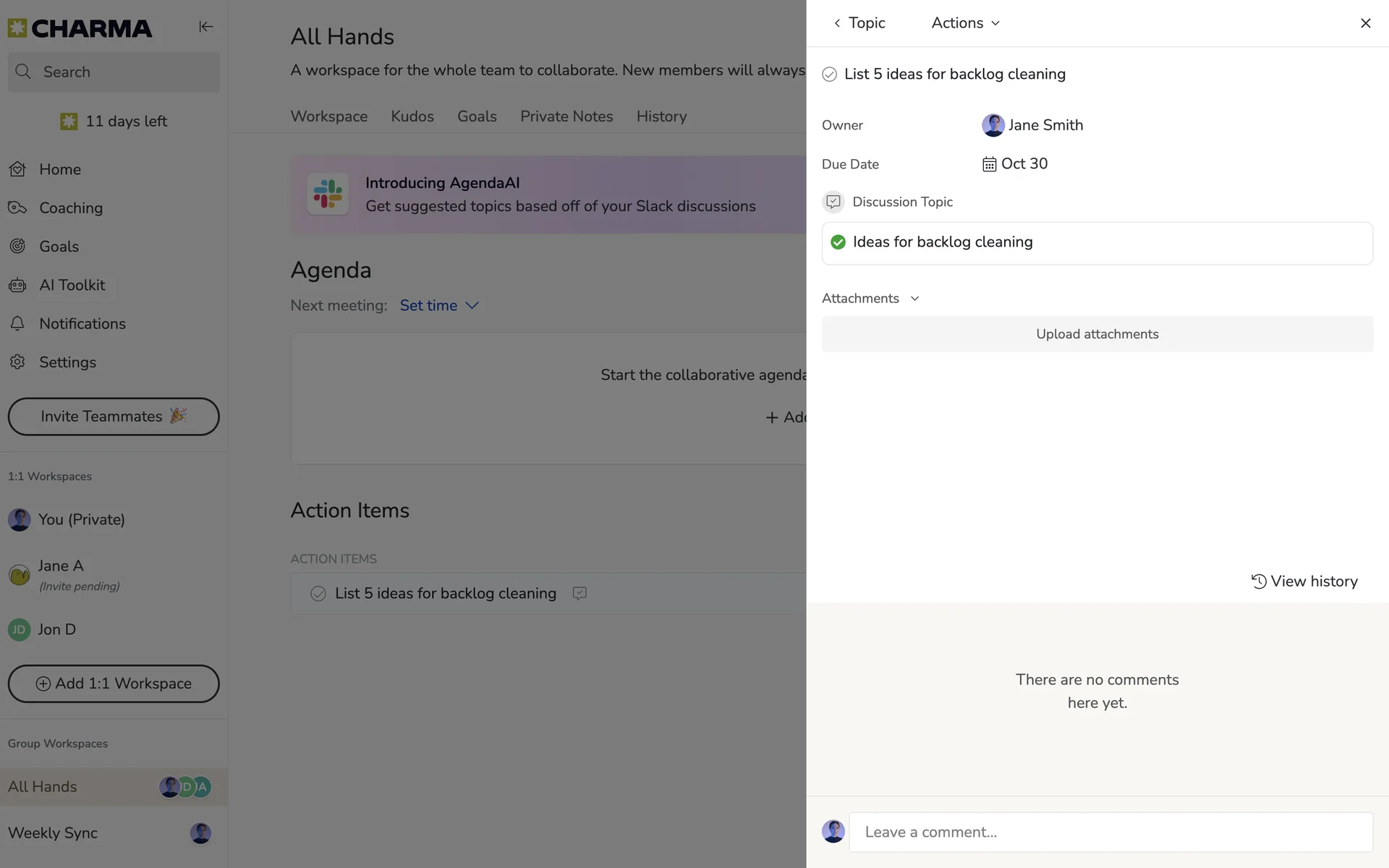Click the Upload attachments button
Viewport: 1389px width, 868px height.
[1097, 334]
